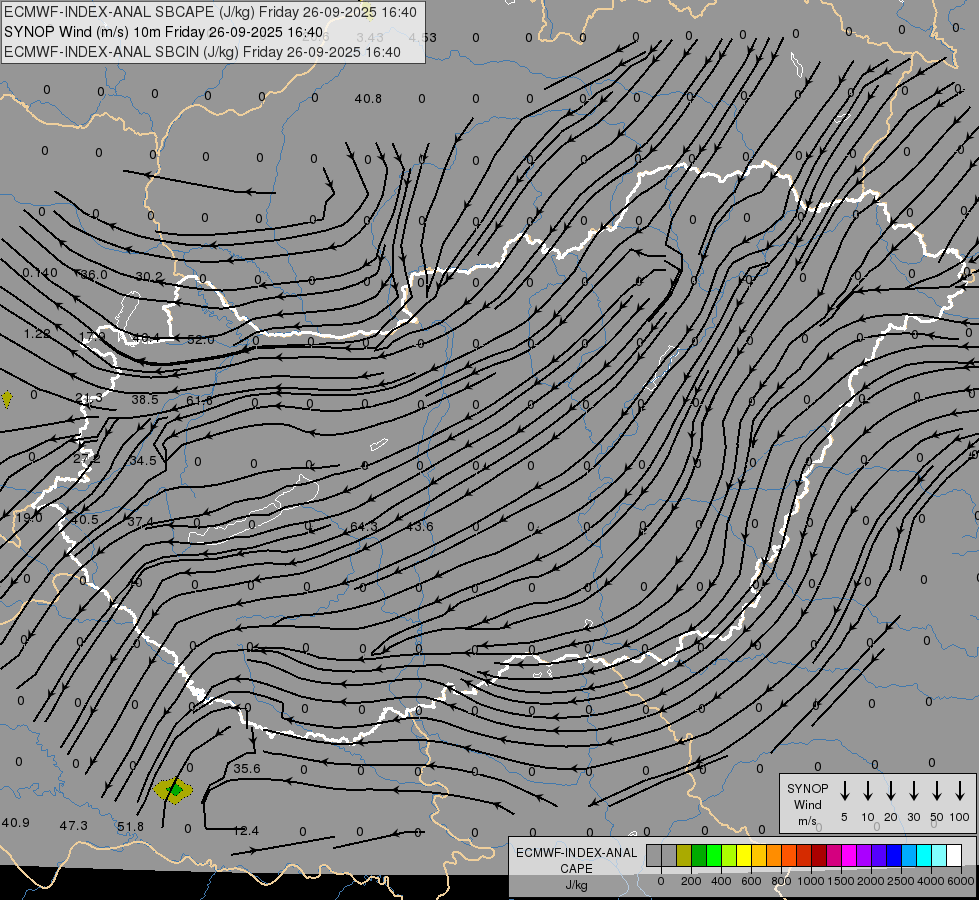Screen dimensions: 979x900
Task: Select the SBCAPE layer title line
Action: (x=211, y=12)
